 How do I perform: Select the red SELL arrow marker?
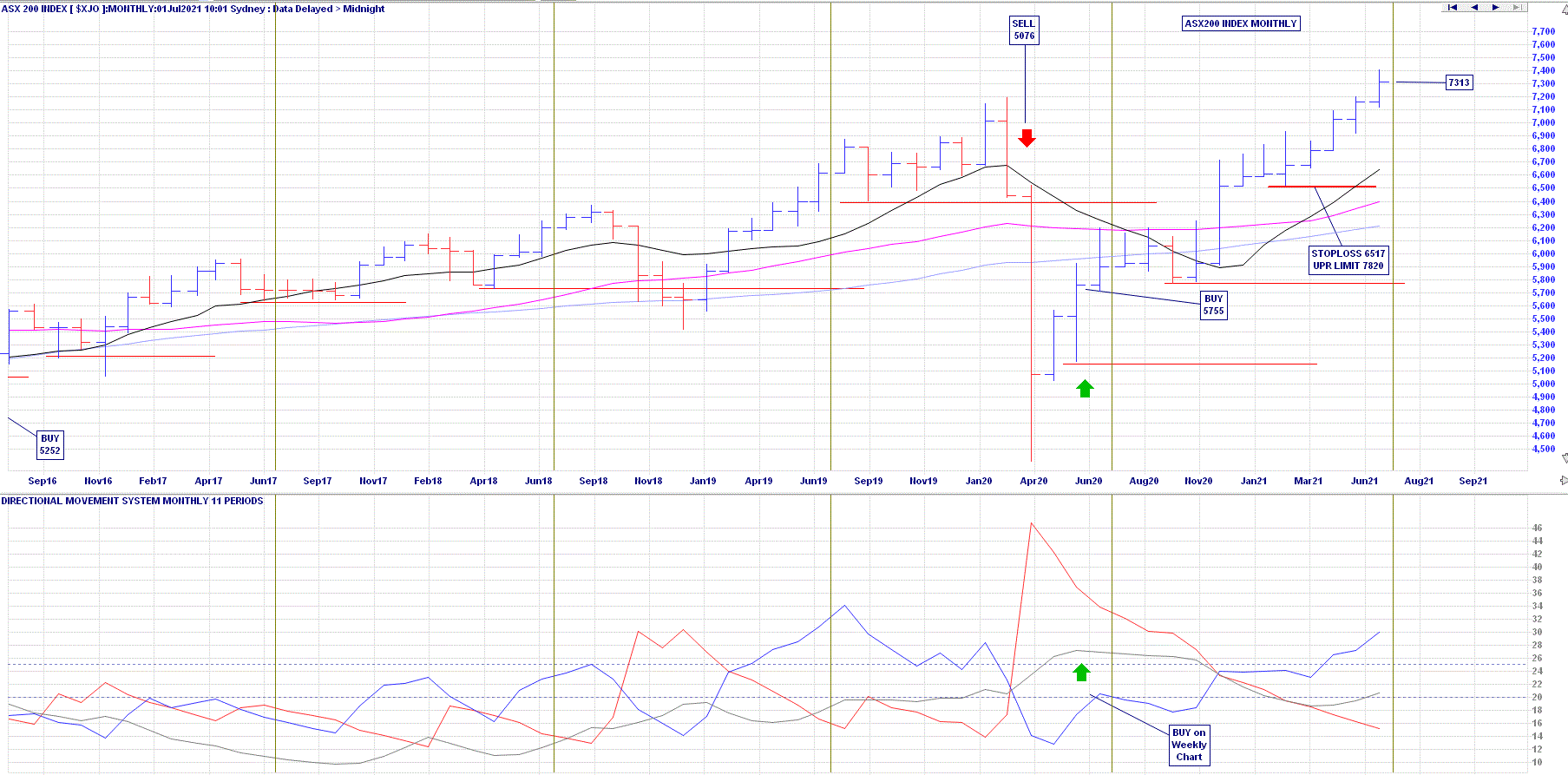(1027, 138)
